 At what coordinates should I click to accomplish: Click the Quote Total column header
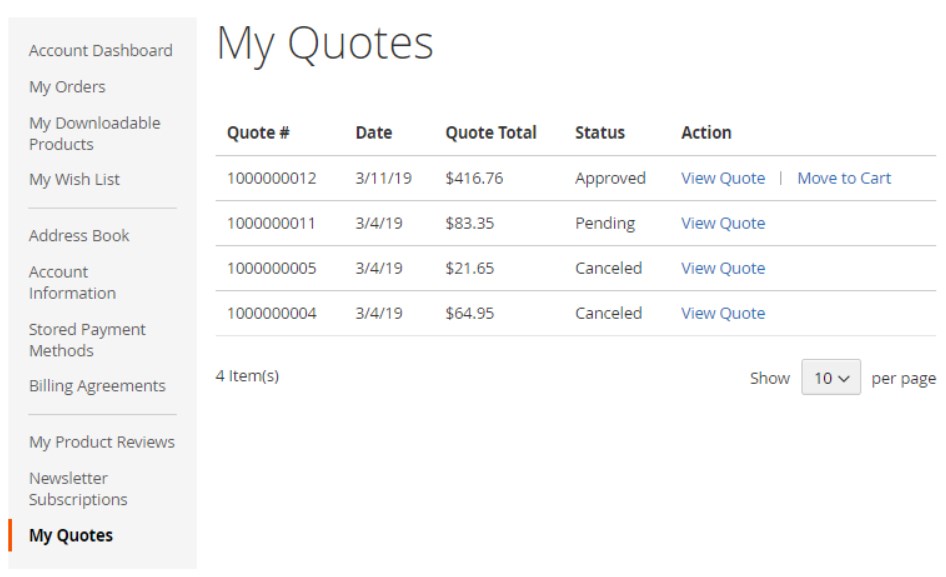491,132
